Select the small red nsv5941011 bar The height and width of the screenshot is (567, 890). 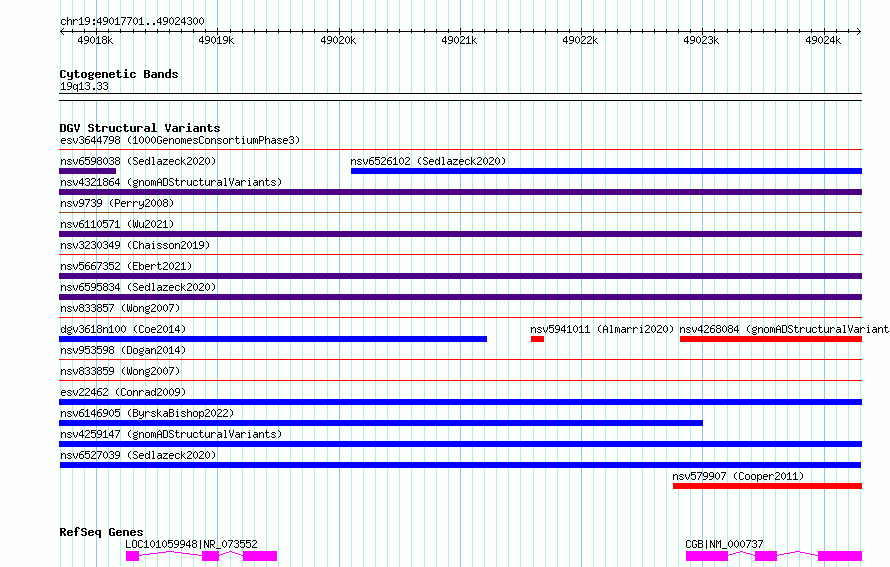tap(538, 339)
